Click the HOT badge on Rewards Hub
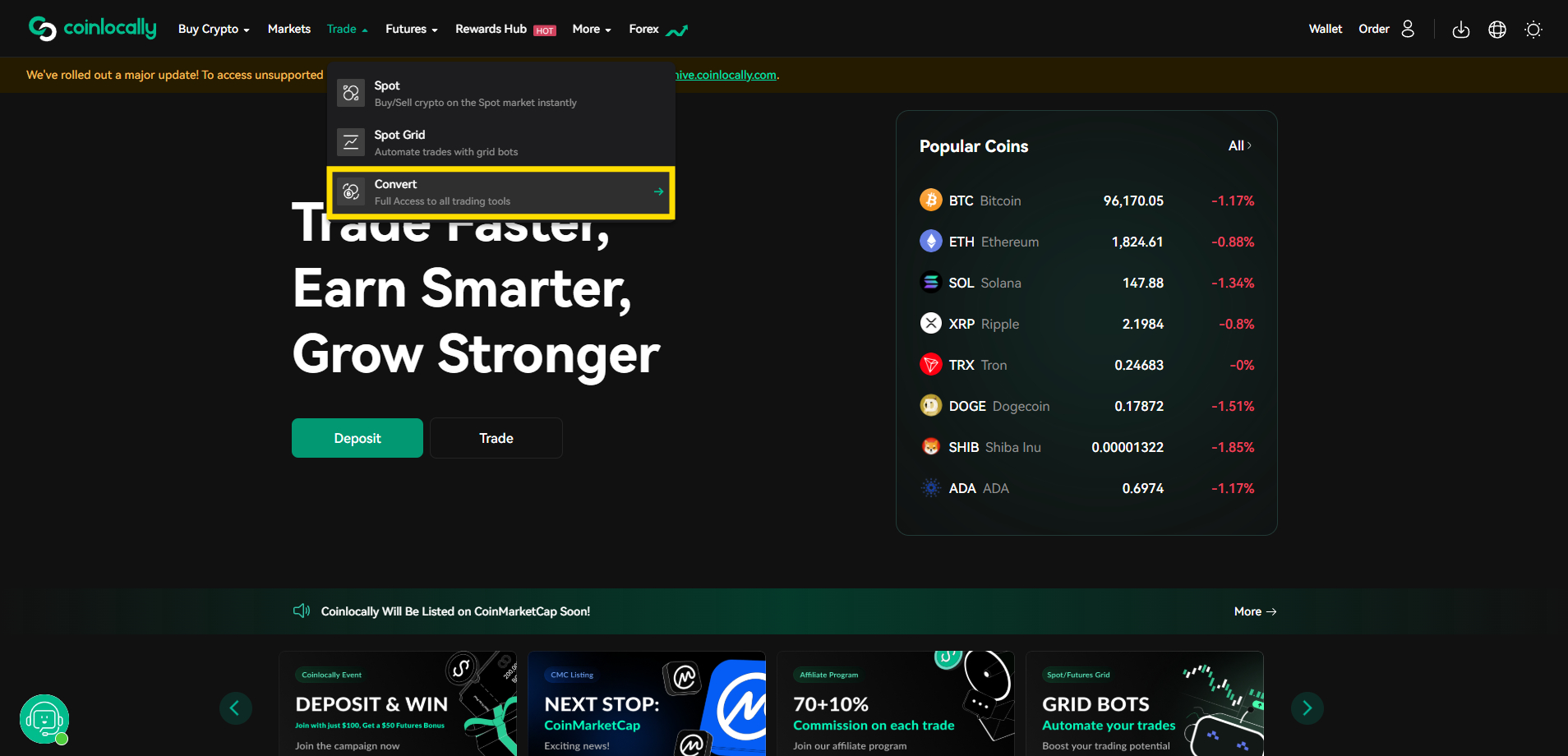The image size is (1568, 756). [x=545, y=30]
